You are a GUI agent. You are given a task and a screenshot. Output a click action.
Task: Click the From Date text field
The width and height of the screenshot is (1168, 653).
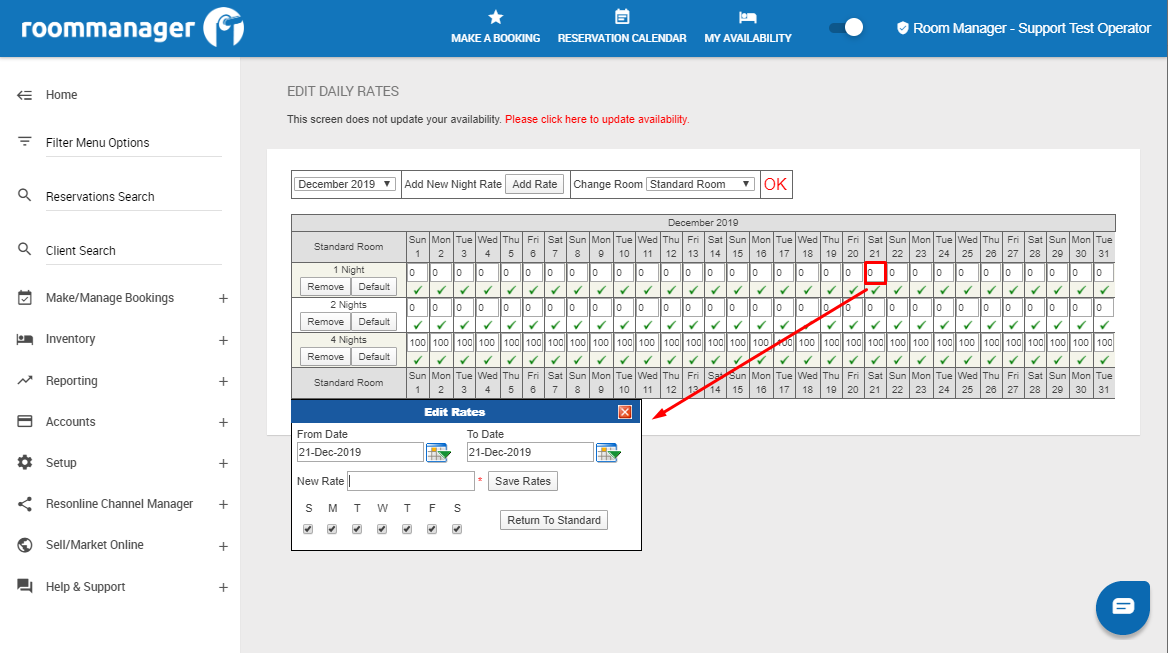(360, 452)
